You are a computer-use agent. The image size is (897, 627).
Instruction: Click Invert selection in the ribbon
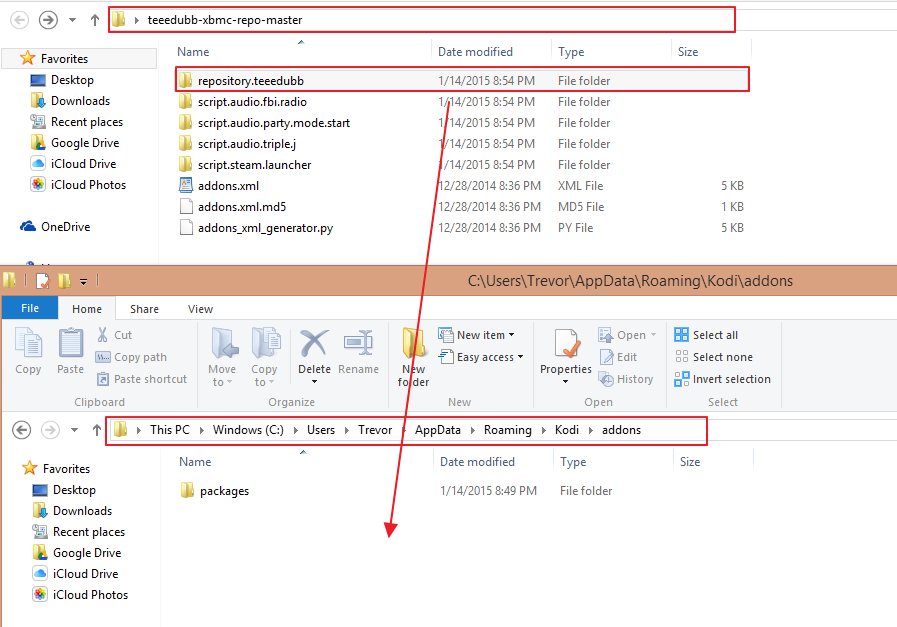tap(723, 379)
